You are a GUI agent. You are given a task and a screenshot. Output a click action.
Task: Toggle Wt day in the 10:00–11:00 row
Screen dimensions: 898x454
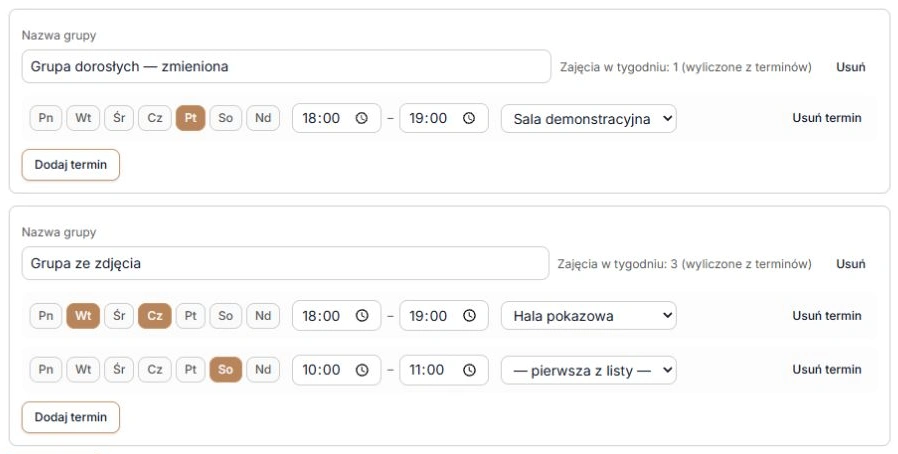tap(83, 369)
